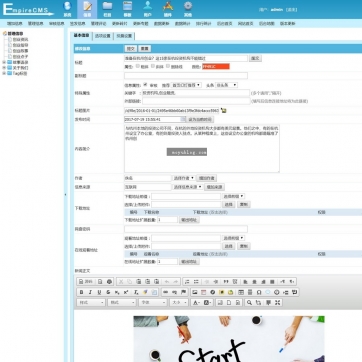Click the 网盘密码 input field
Screen dimensions: 362x362
point(186,229)
